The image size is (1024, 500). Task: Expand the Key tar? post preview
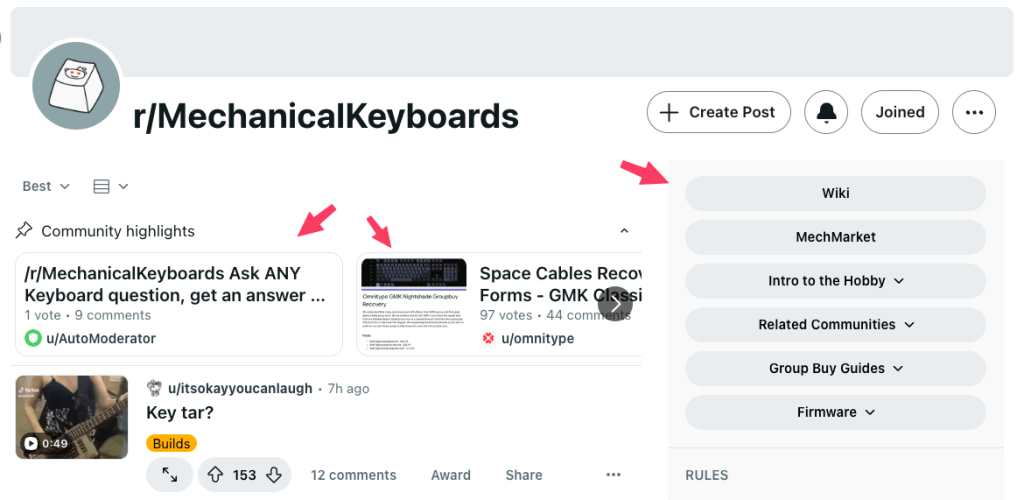(169, 475)
